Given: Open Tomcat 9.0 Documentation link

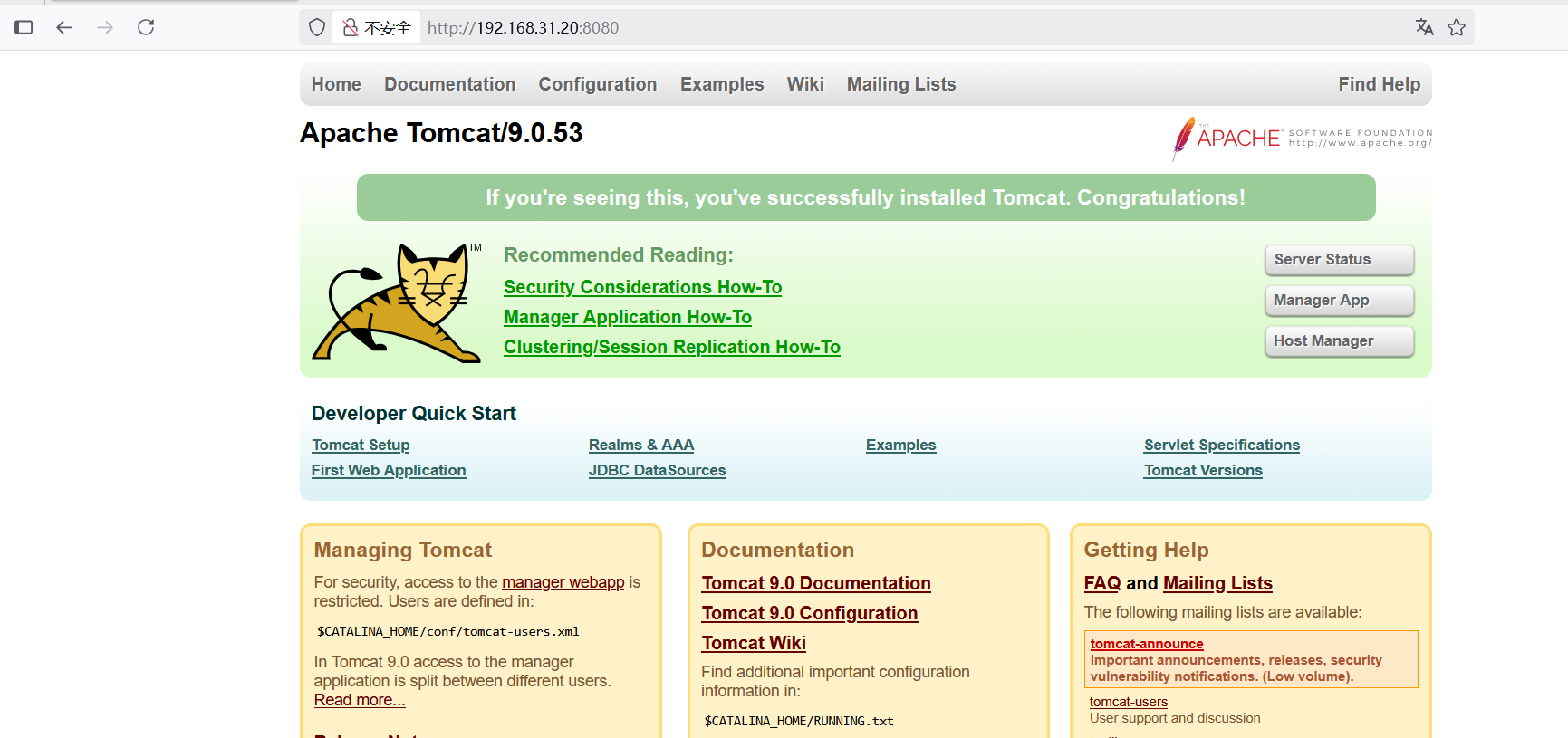Looking at the screenshot, I should coord(816,583).
